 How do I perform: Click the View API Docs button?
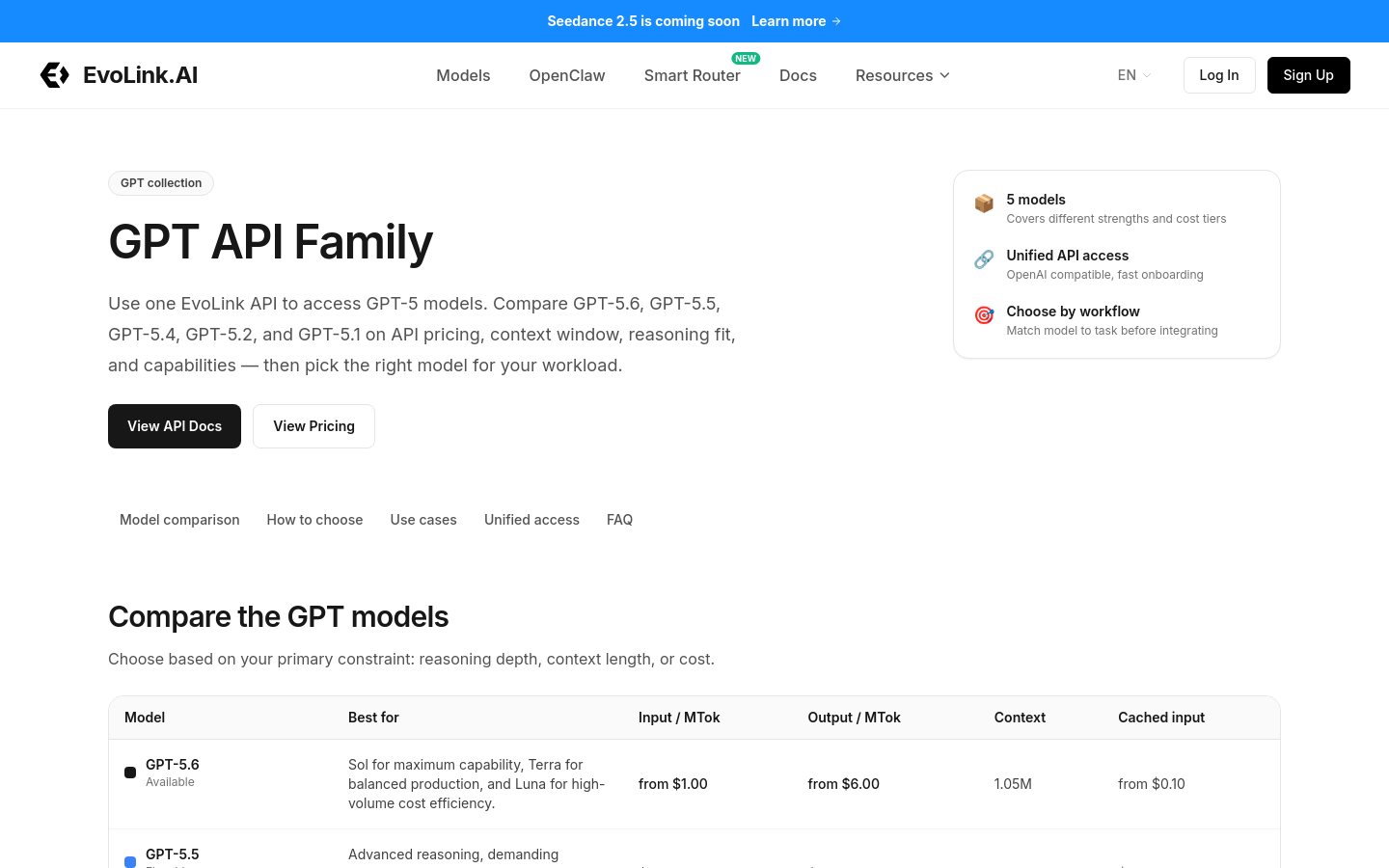(175, 426)
